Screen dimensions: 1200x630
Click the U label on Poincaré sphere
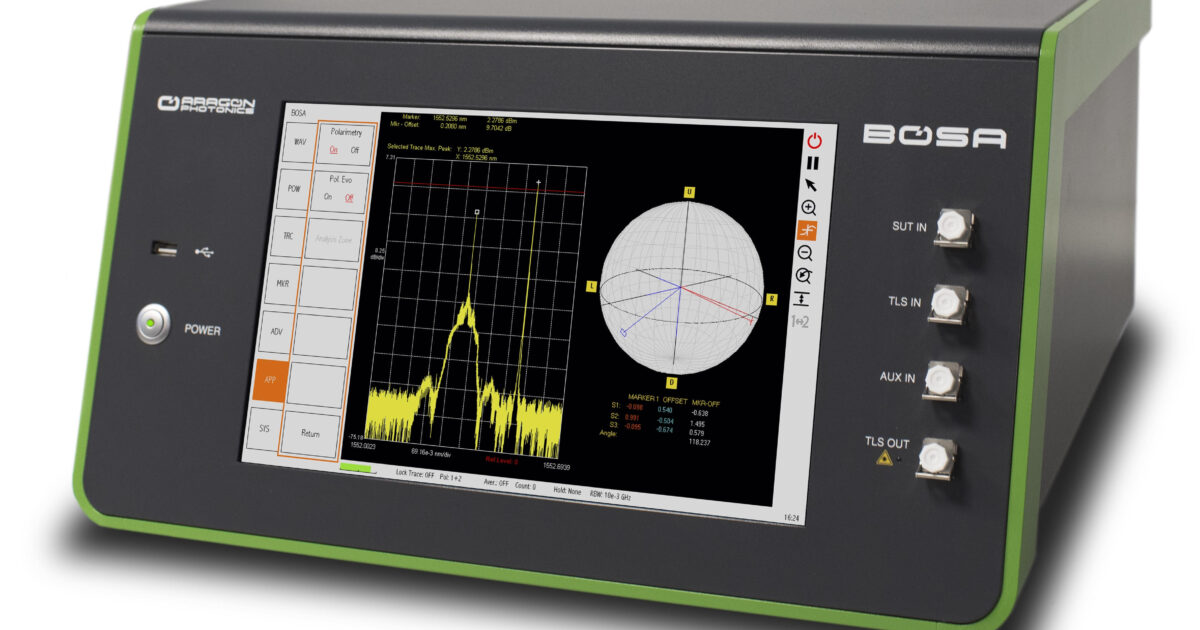coord(689,191)
